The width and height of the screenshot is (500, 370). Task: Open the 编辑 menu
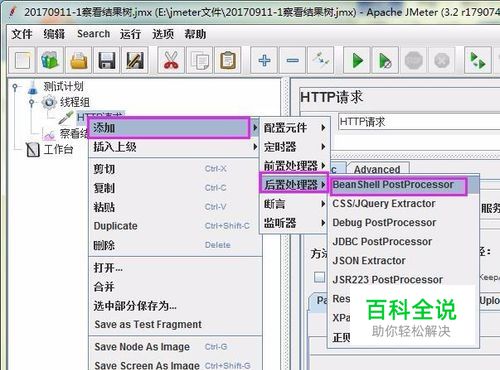pyautogui.click(x=54, y=34)
